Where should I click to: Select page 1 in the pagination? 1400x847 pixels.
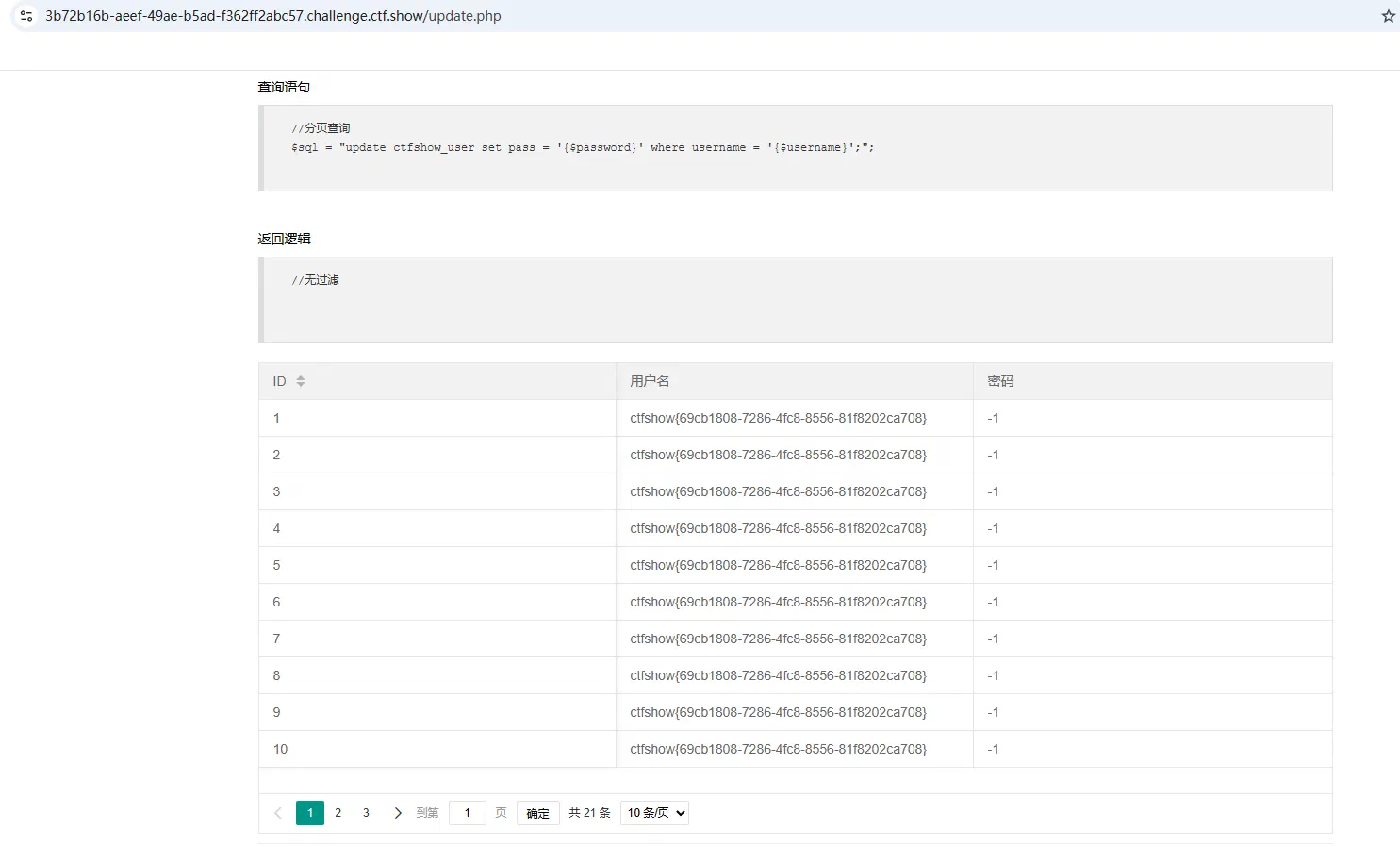click(x=310, y=813)
